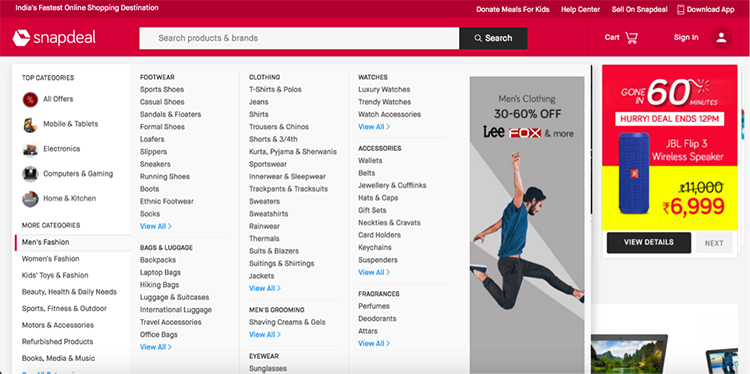This screenshot has height=374, width=750.
Task: Click the Download App phone icon
Action: [681, 10]
